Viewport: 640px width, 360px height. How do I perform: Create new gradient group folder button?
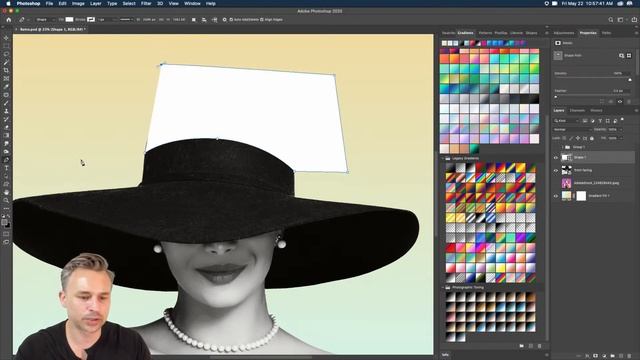coord(522,346)
